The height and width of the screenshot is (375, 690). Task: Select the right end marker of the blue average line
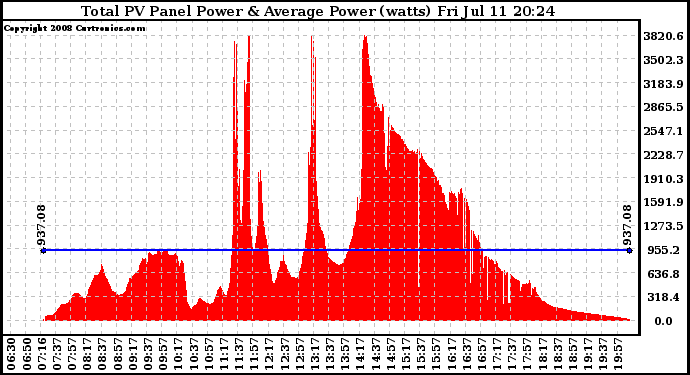[x=630, y=250]
